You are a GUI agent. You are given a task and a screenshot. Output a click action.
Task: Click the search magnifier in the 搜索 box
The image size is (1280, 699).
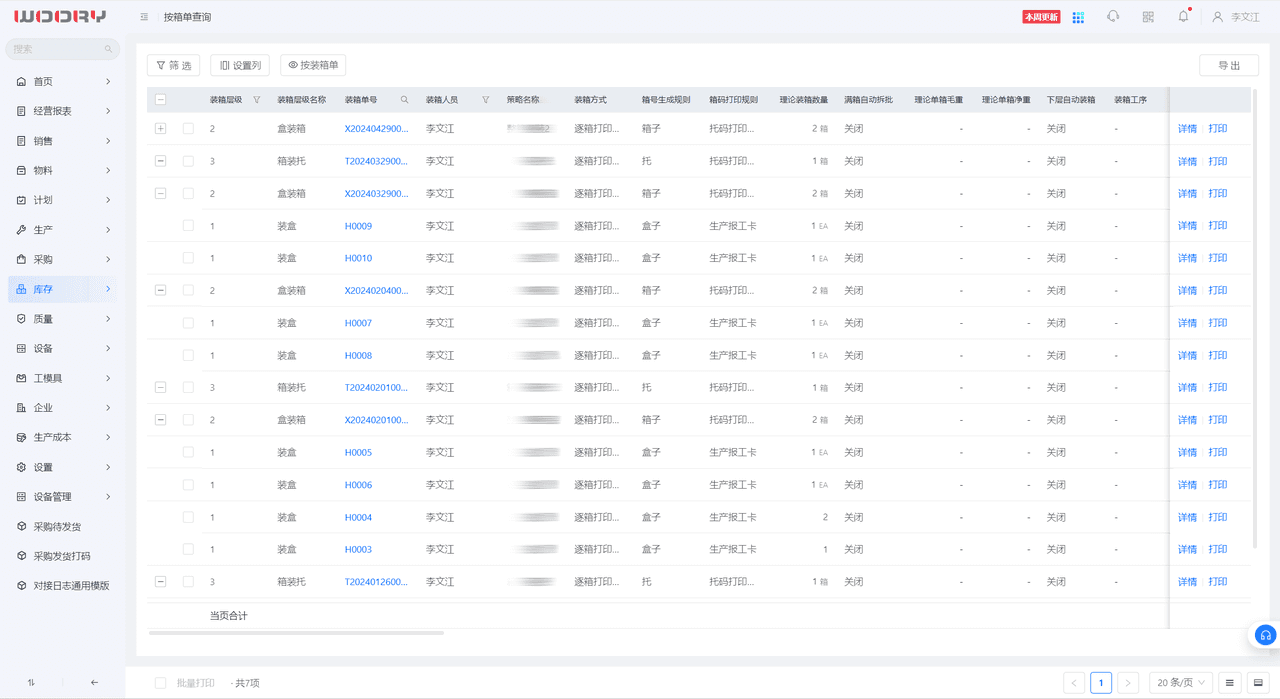pyautogui.click(x=108, y=49)
